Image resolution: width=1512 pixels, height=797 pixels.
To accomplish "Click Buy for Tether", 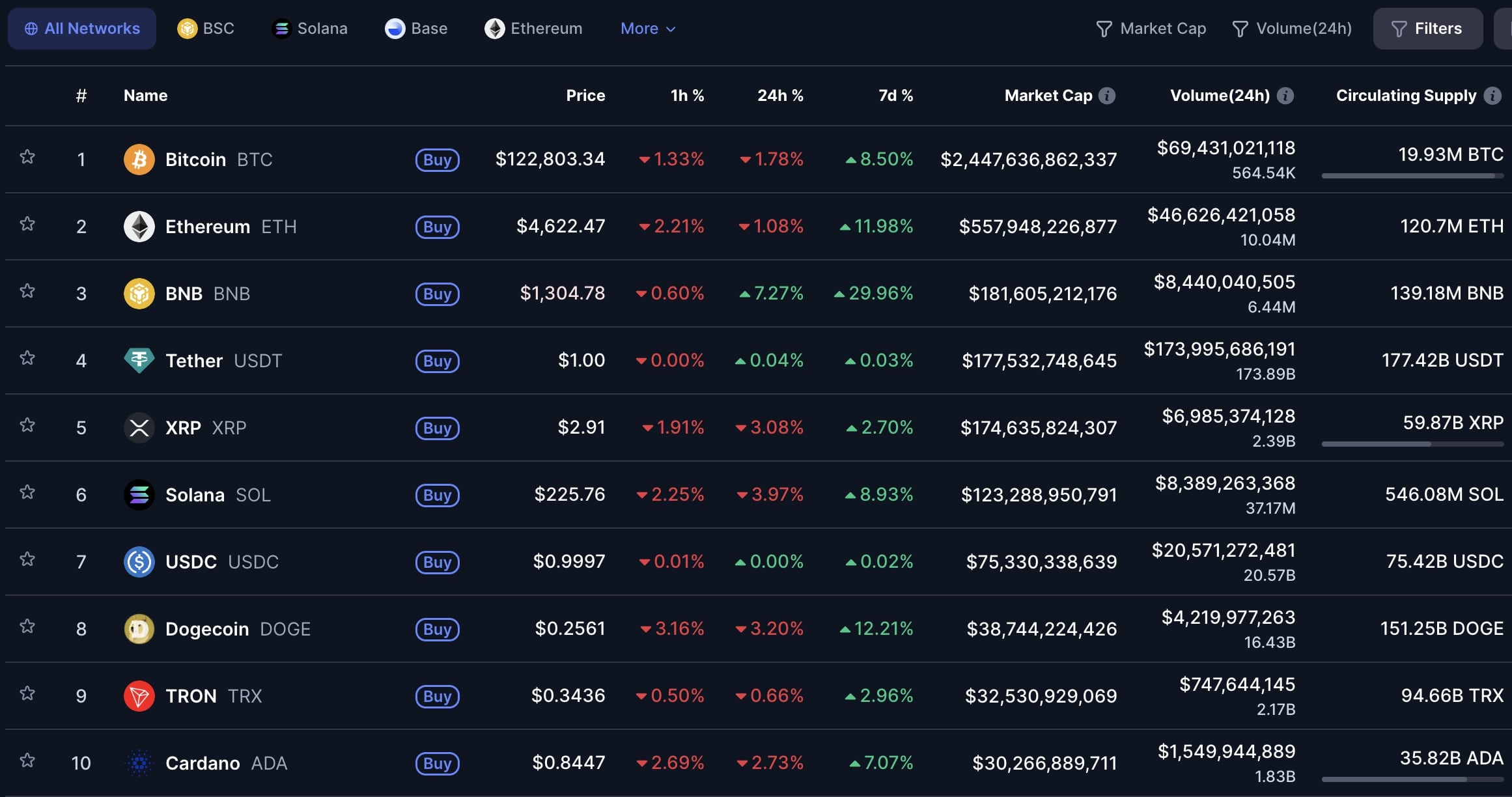I will tap(438, 361).
